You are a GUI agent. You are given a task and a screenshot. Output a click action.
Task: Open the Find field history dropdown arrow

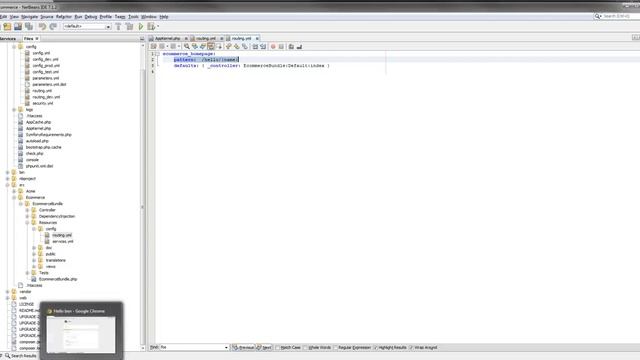pyautogui.click(x=227, y=348)
